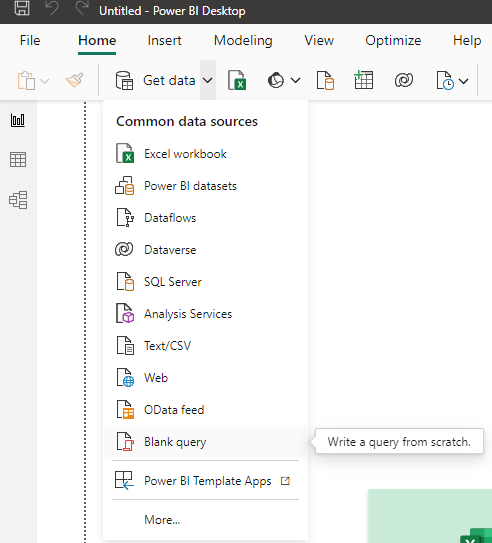Click the Dataverse swirl ribbon icon

pyautogui.click(x=404, y=80)
